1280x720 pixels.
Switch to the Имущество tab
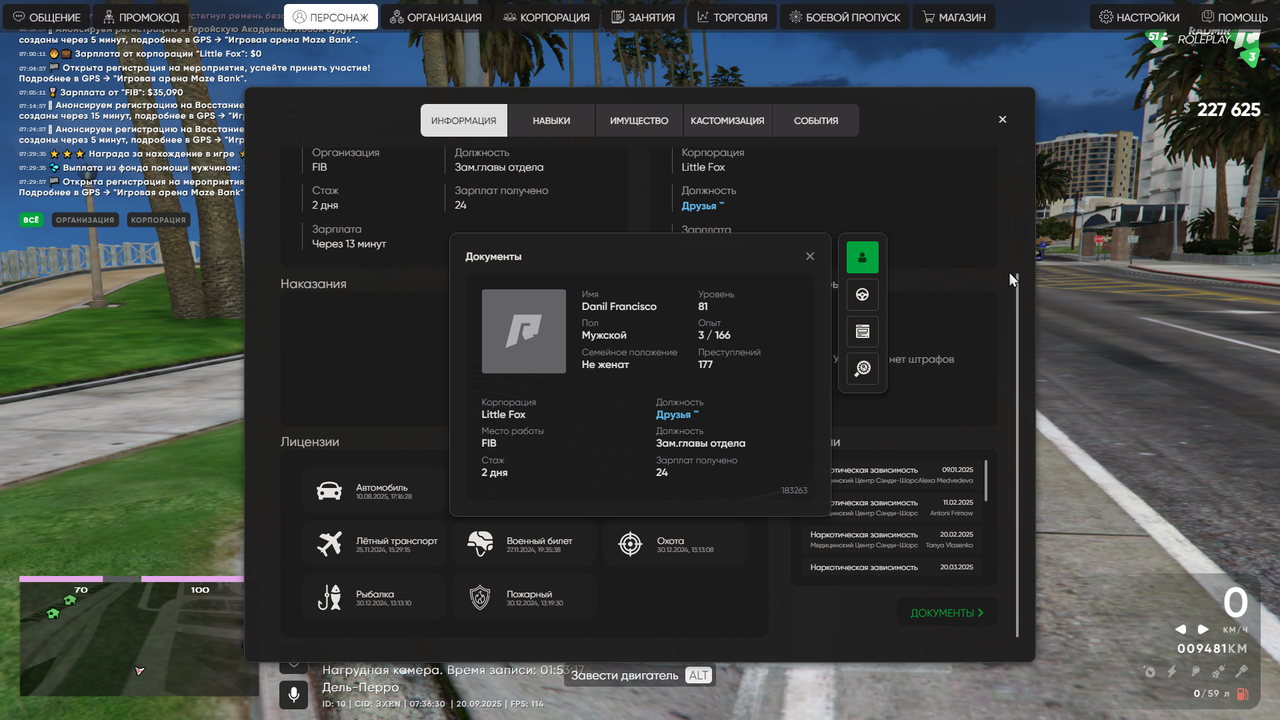[x=639, y=120]
